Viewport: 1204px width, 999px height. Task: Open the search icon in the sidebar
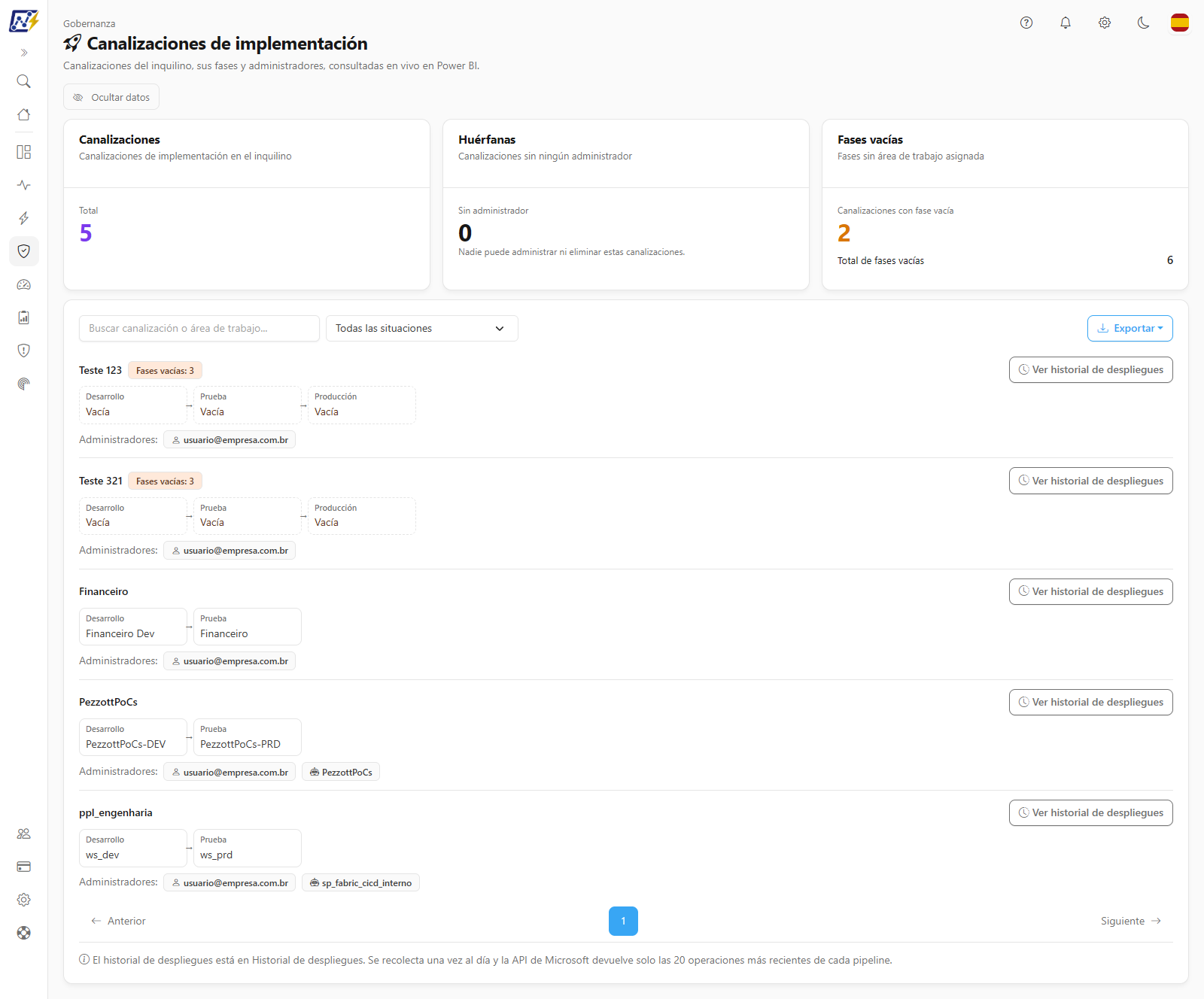pyautogui.click(x=24, y=81)
